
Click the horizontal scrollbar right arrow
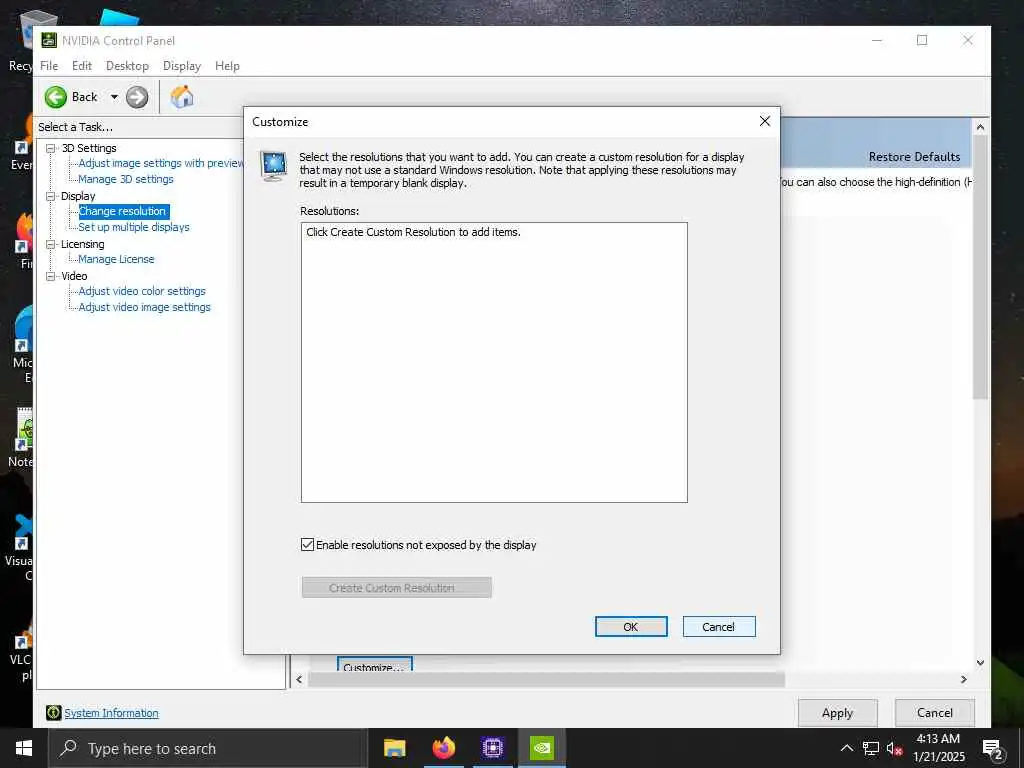click(x=963, y=679)
